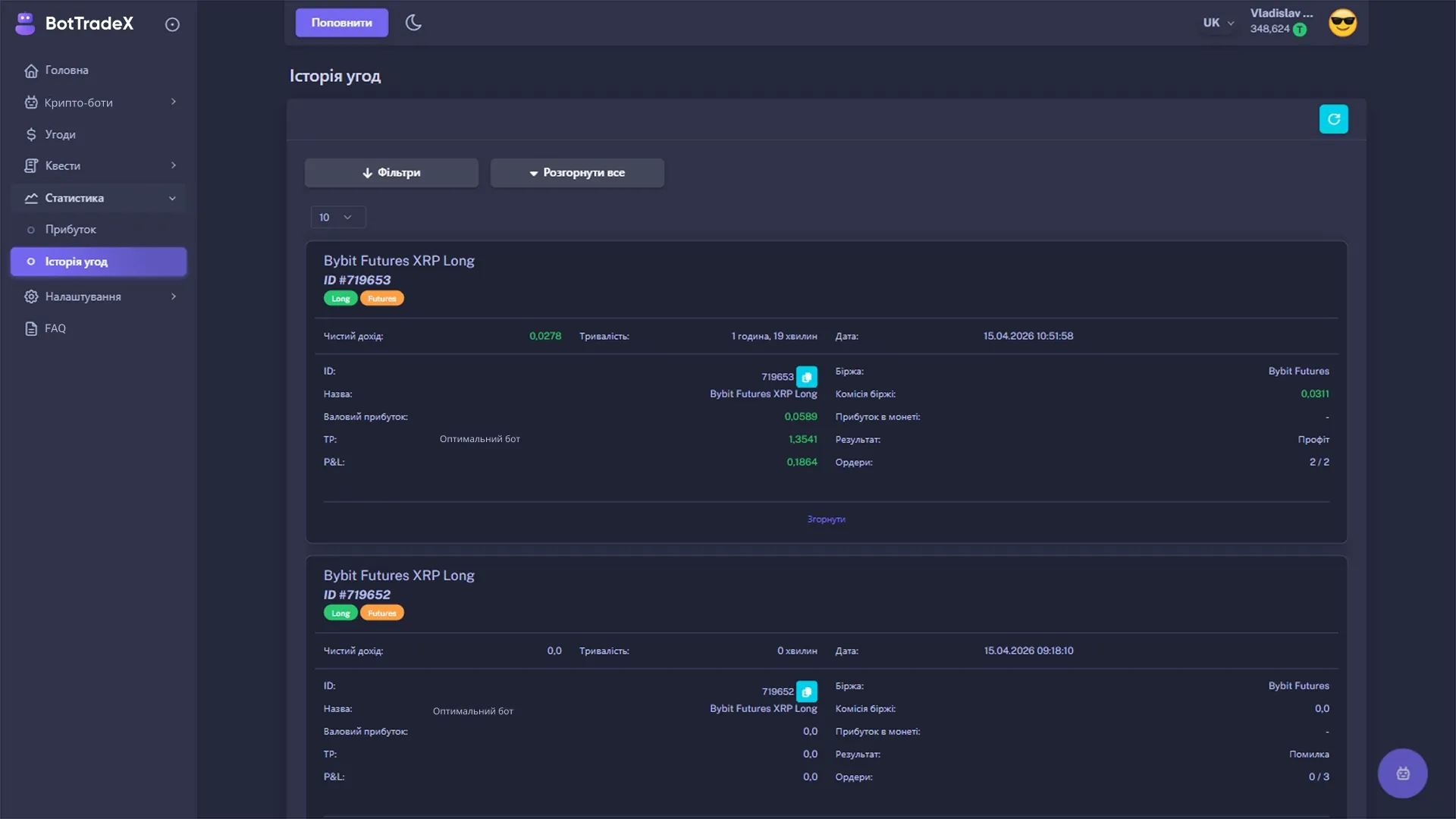Go to Прибуток statistics page
Screen dimensions: 1456x819
(71, 230)
